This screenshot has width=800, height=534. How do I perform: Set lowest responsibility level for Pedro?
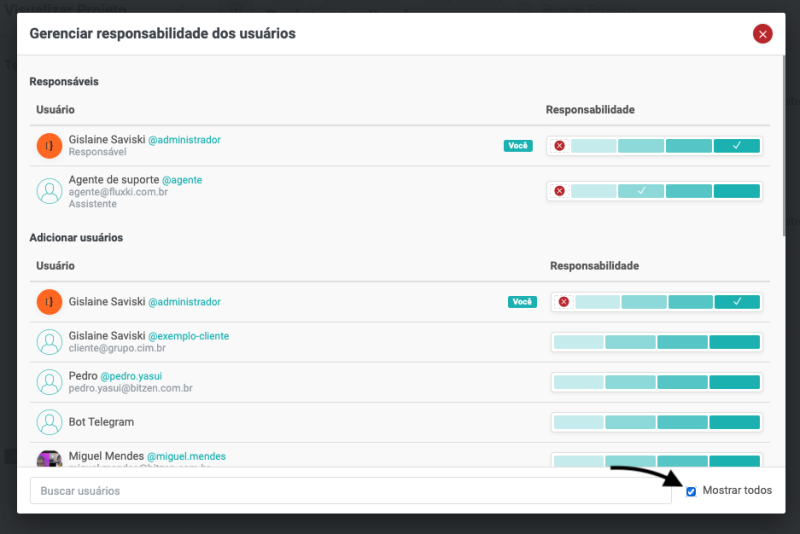pyautogui.click(x=578, y=382)
